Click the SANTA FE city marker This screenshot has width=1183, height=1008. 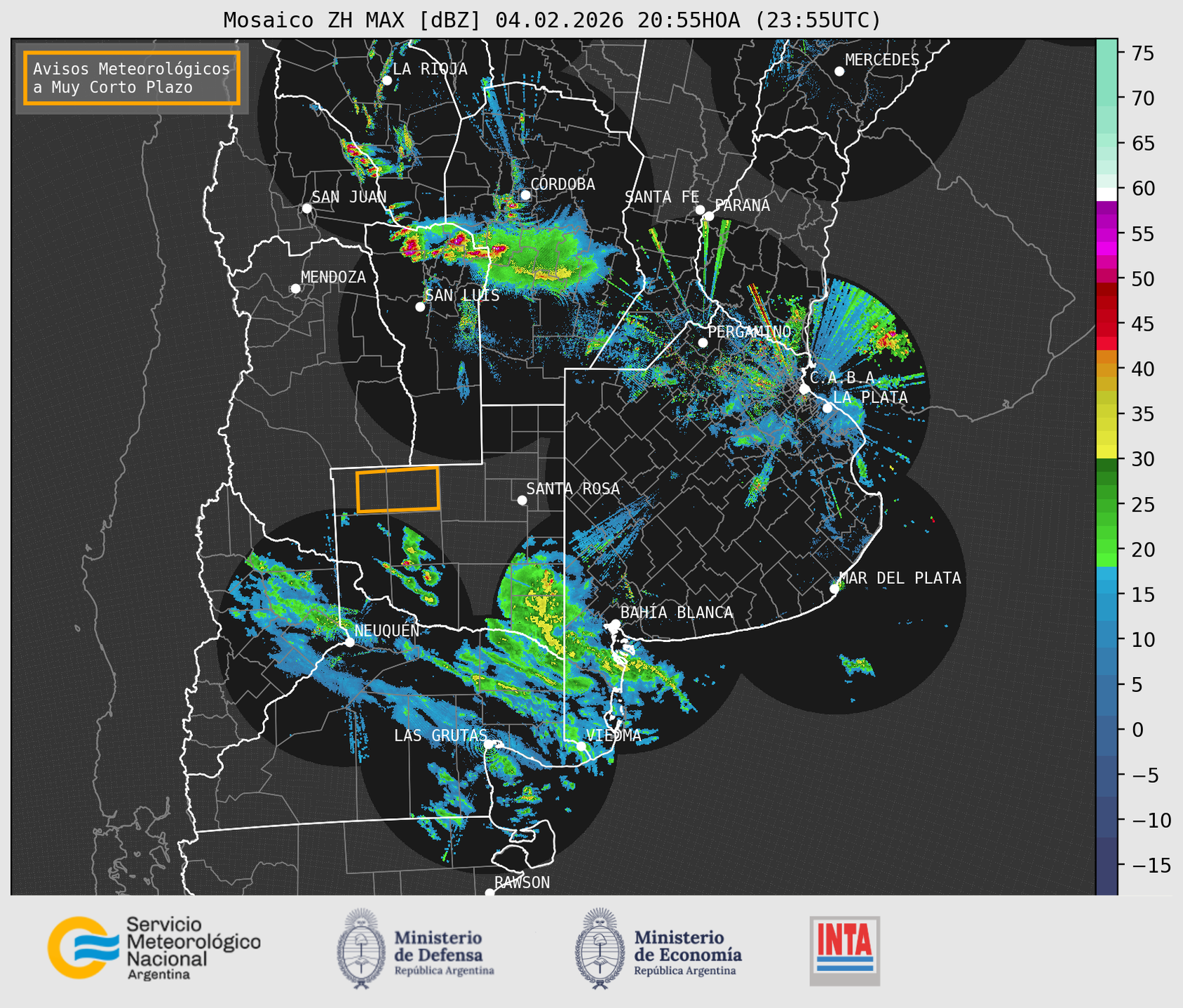point(700,210)
